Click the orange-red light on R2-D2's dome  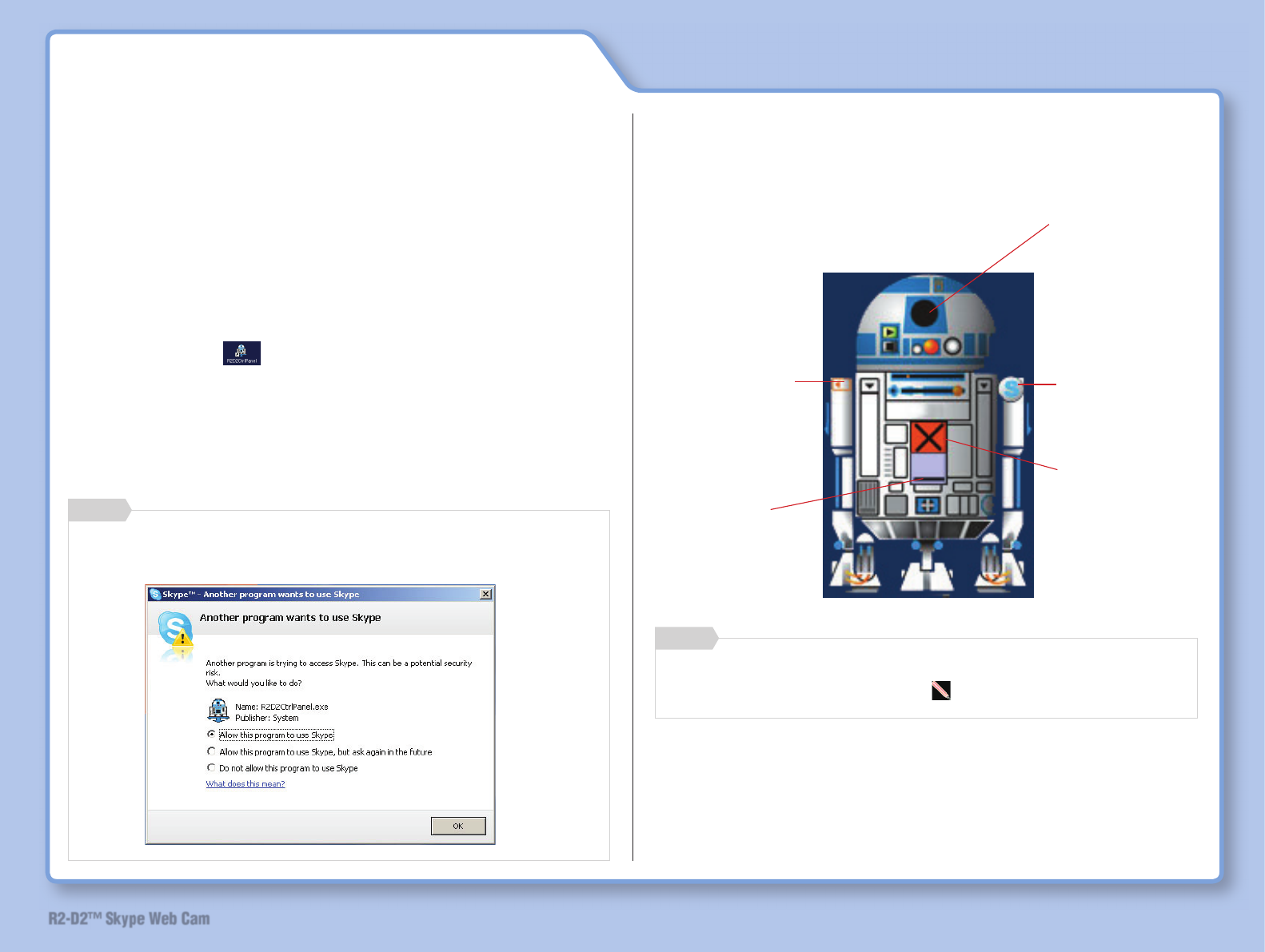[930, 347]
